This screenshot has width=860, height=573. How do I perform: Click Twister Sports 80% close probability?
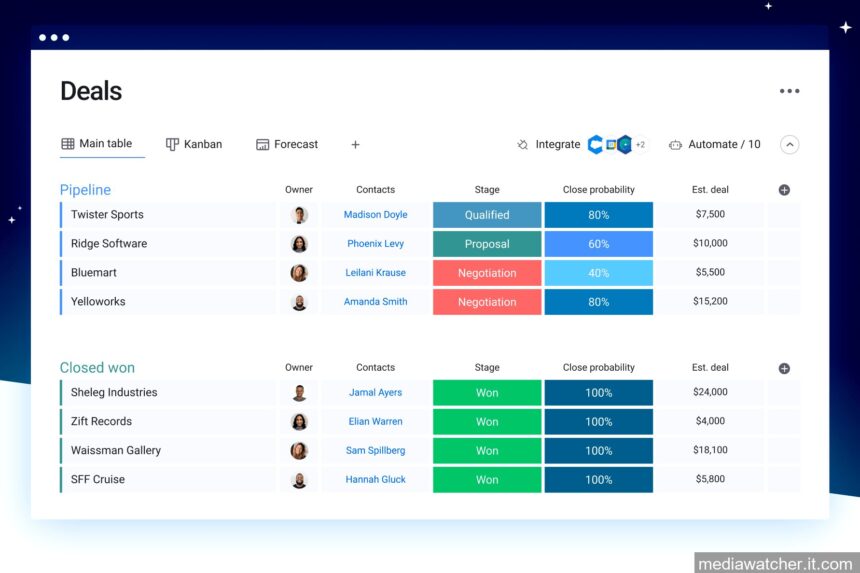point(598,215)
